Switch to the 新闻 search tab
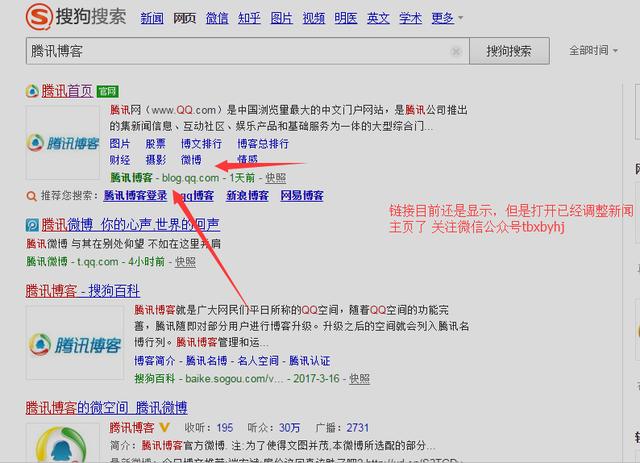This screenshot has width=640, height=463. coord(152,19)
